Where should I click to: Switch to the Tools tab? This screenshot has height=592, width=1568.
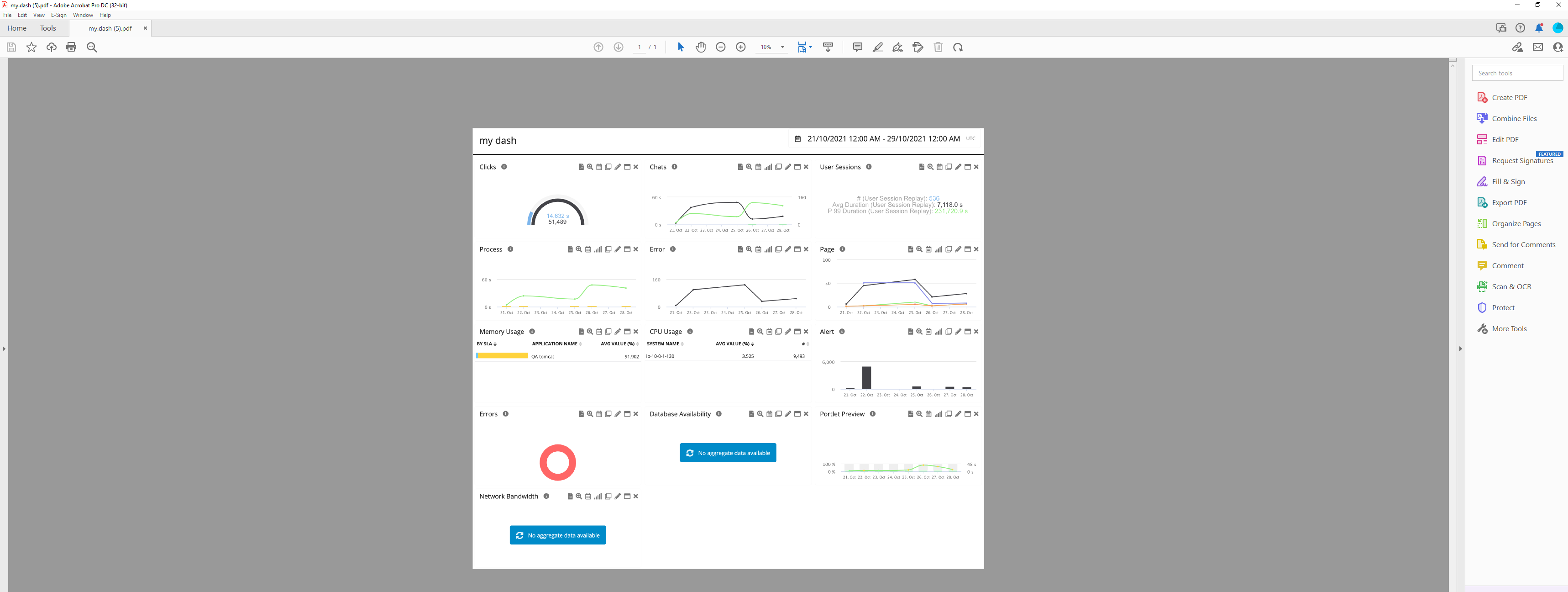tap(48, 28)
